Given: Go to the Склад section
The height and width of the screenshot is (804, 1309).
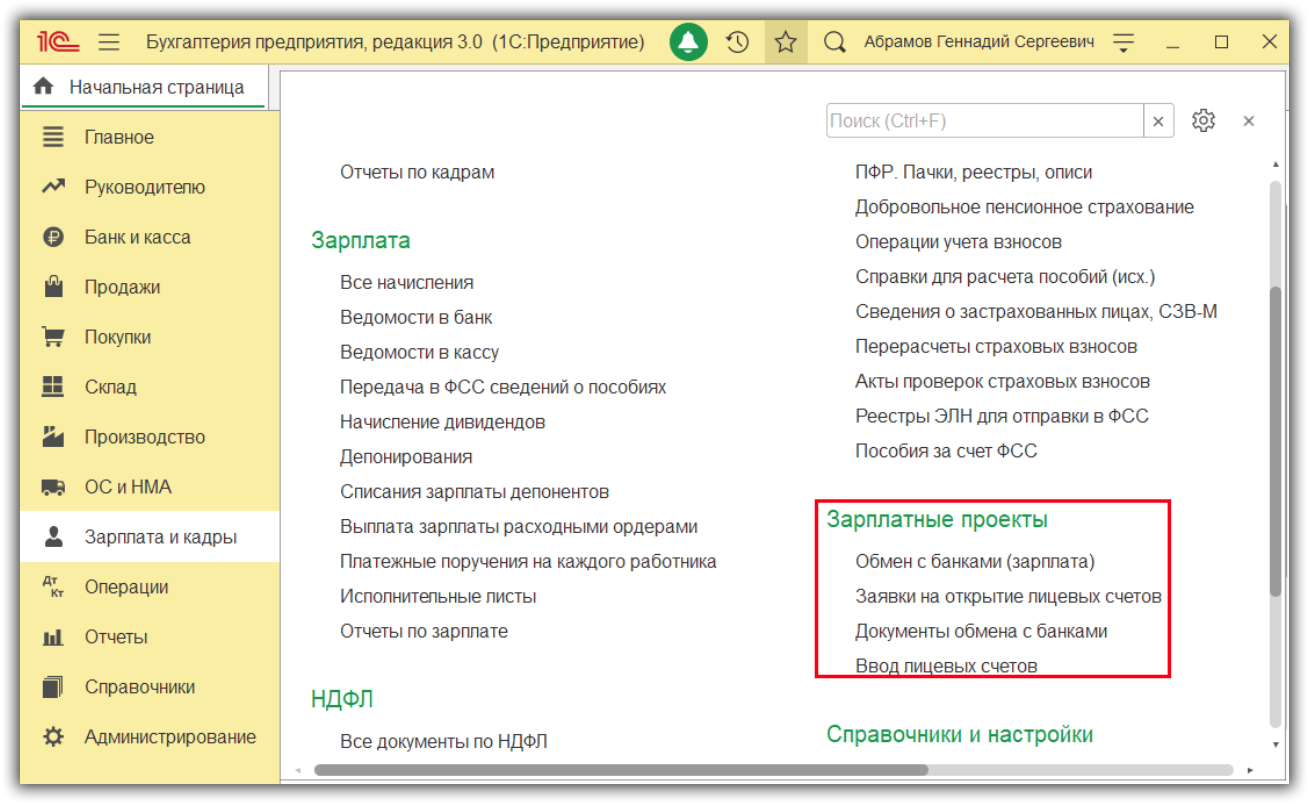Looking at the screenshot, I should 150,387.
